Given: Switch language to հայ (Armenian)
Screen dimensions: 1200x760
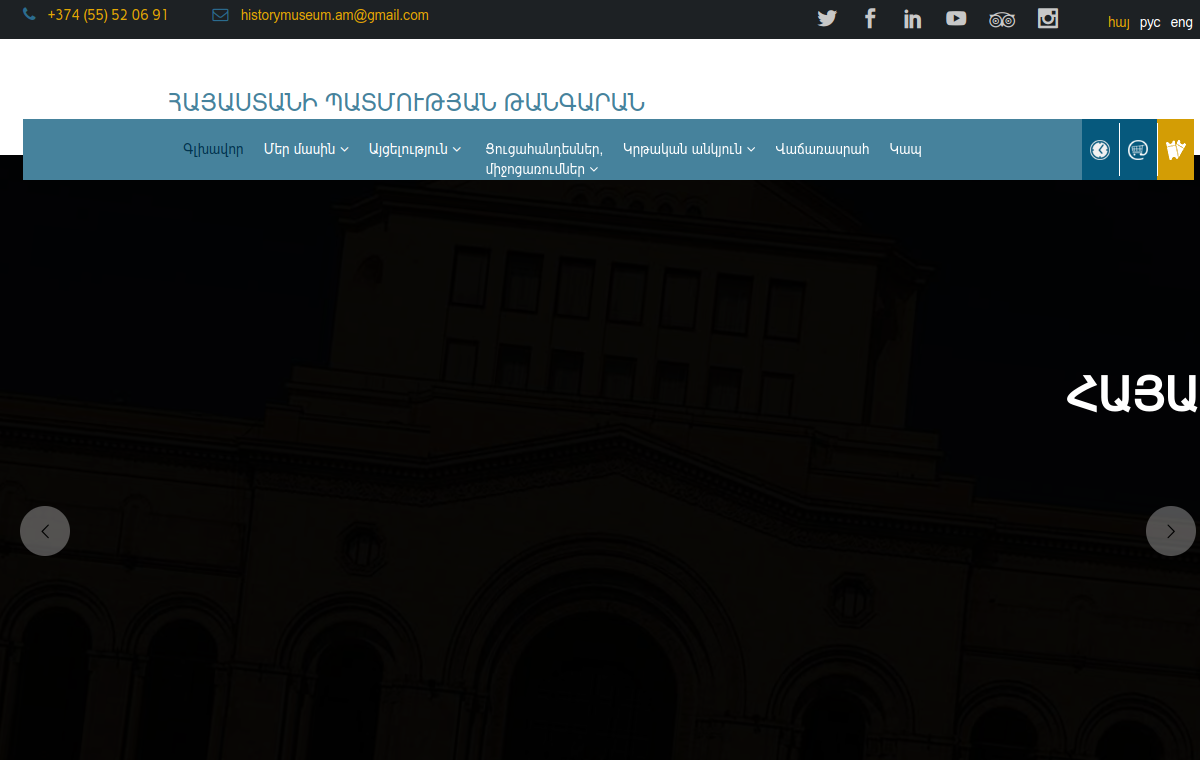Looking at the screenshot, I should point(1119,22).
